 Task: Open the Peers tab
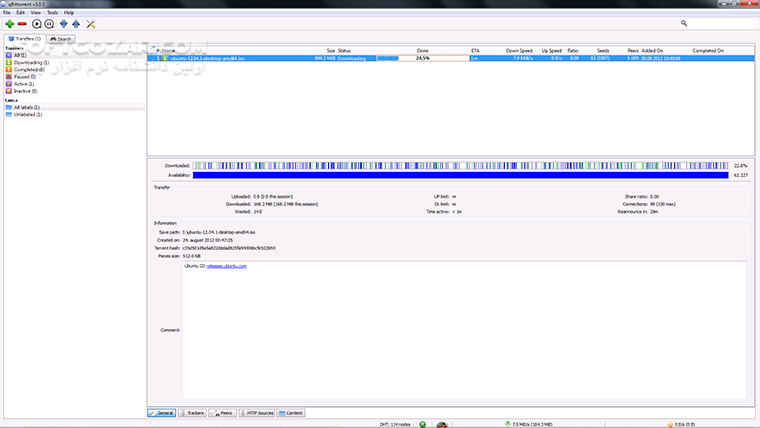222,413
